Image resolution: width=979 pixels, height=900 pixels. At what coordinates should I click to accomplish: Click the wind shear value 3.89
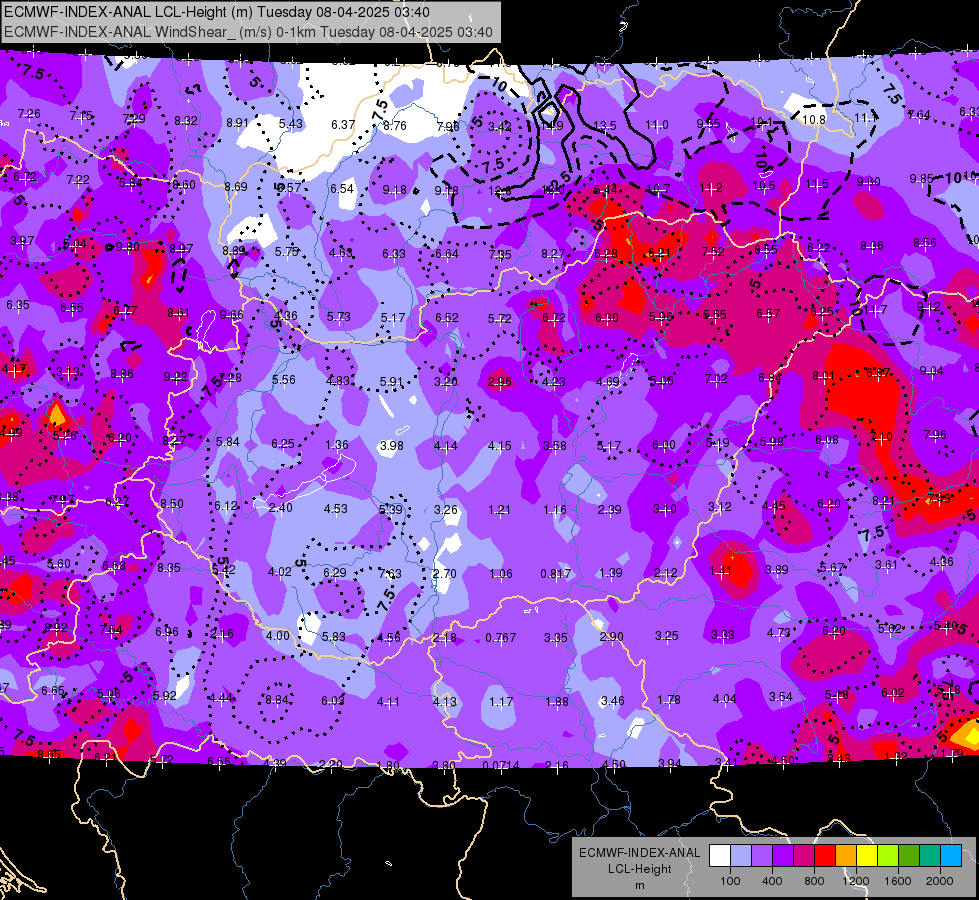(777, 570)
